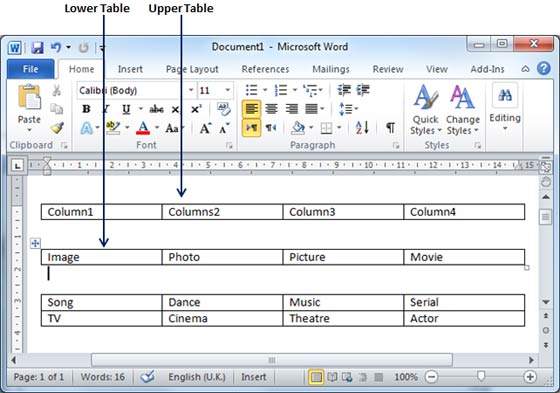Open Font dialog launcher
The height and width of the screenshot is (393, 560).
229,145
